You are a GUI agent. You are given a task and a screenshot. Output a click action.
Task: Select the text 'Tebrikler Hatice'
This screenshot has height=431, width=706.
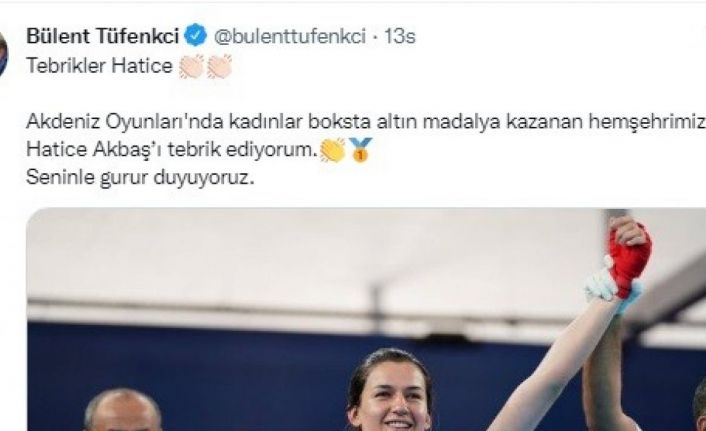[x=100, y=66]
